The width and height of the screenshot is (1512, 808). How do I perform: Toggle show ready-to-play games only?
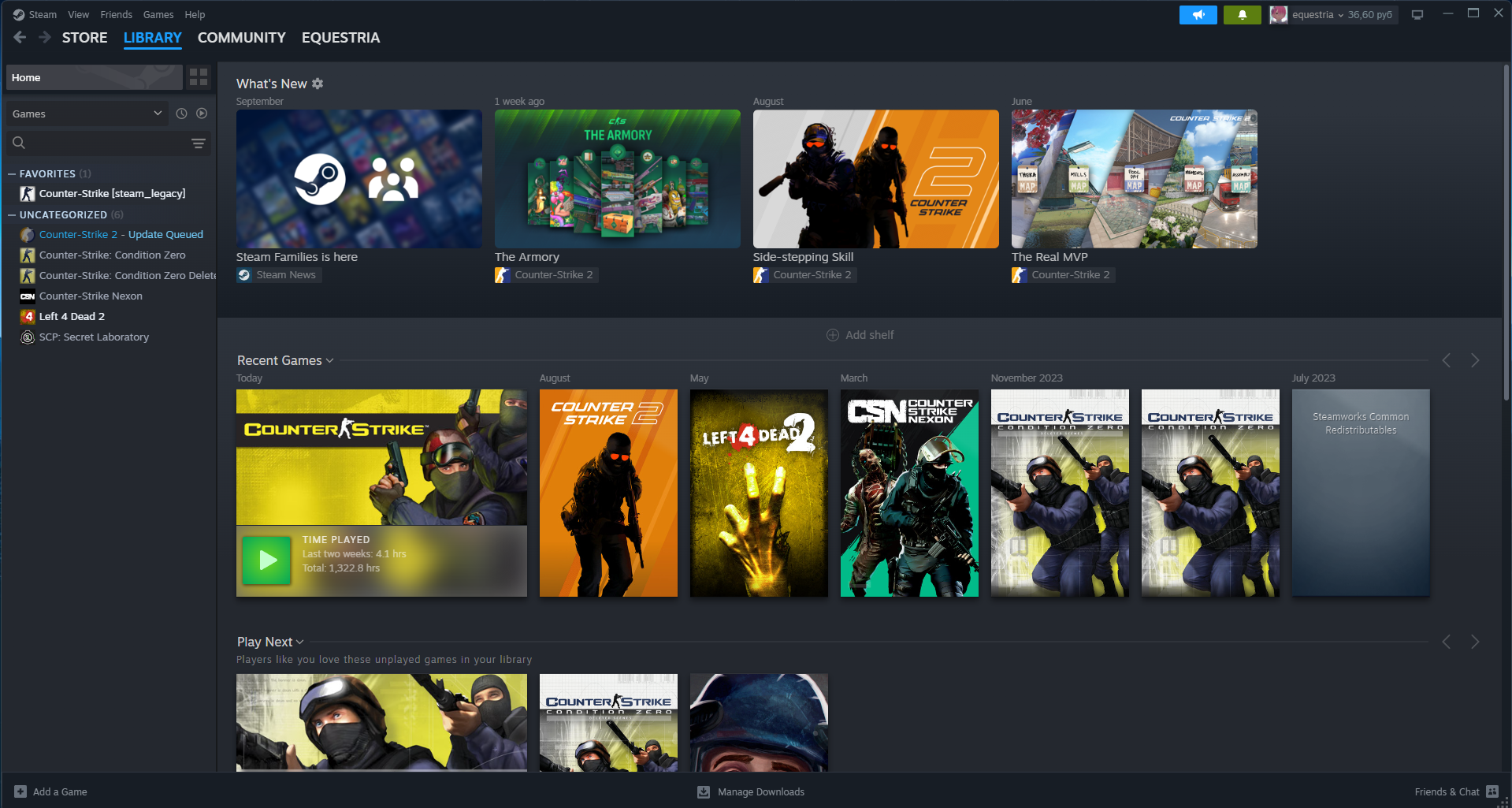(x=202, y=114)
